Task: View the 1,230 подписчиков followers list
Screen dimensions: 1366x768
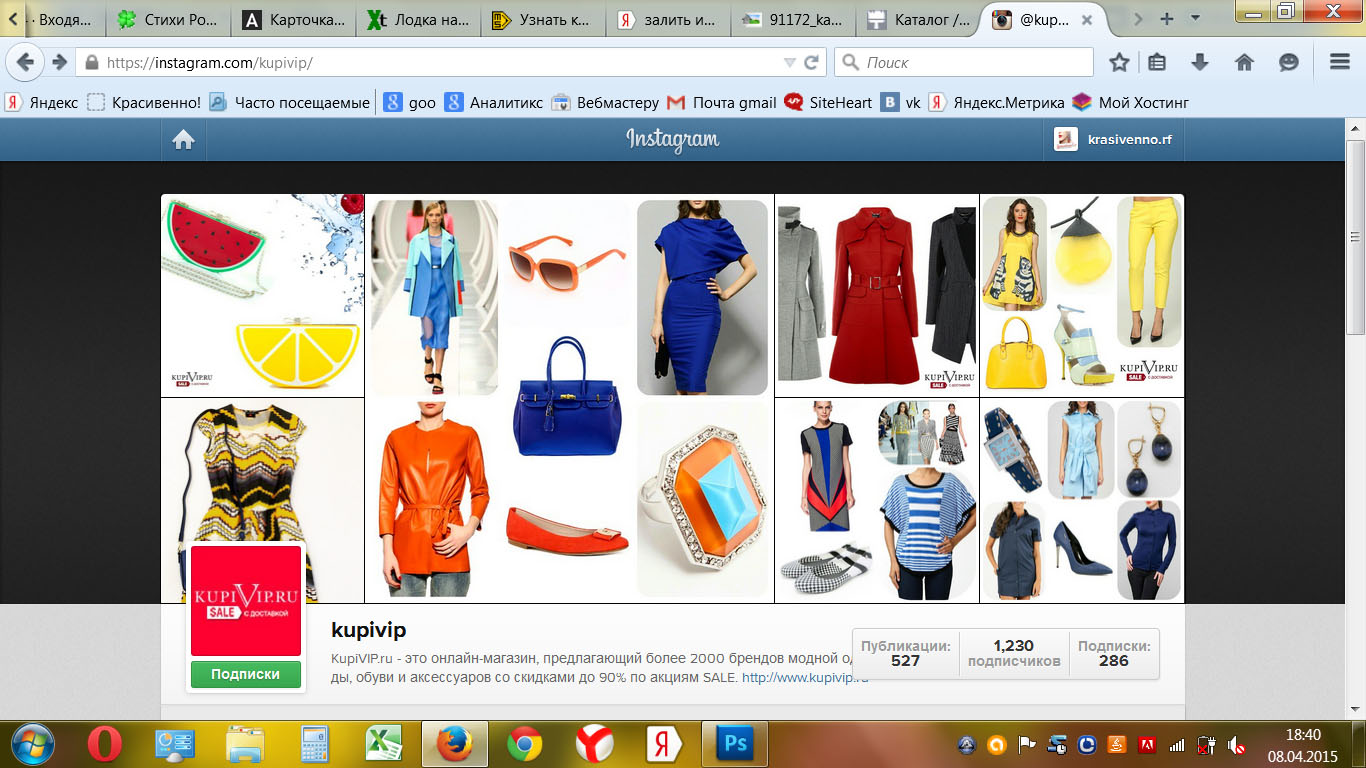Action: [x=1014, y=654]
